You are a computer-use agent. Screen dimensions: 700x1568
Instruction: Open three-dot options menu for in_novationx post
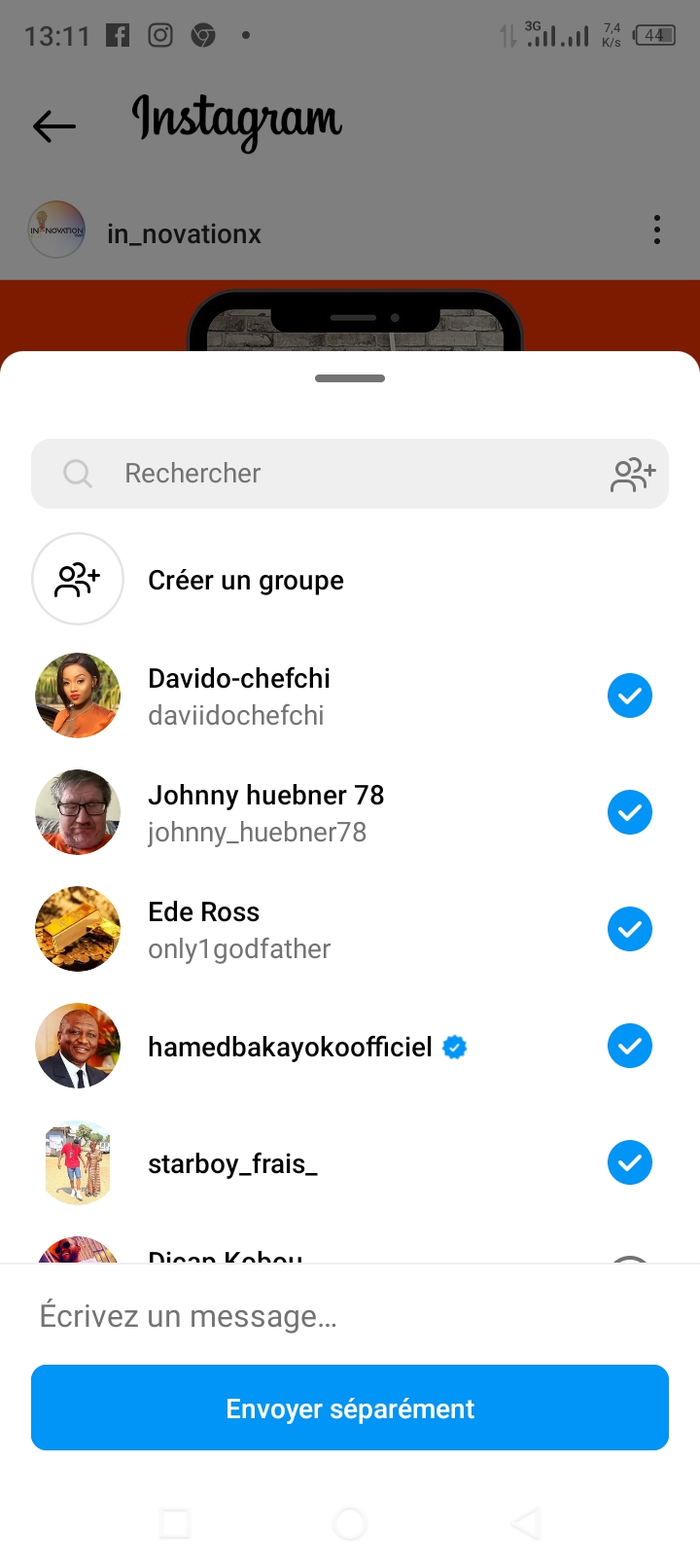[657, 231]
